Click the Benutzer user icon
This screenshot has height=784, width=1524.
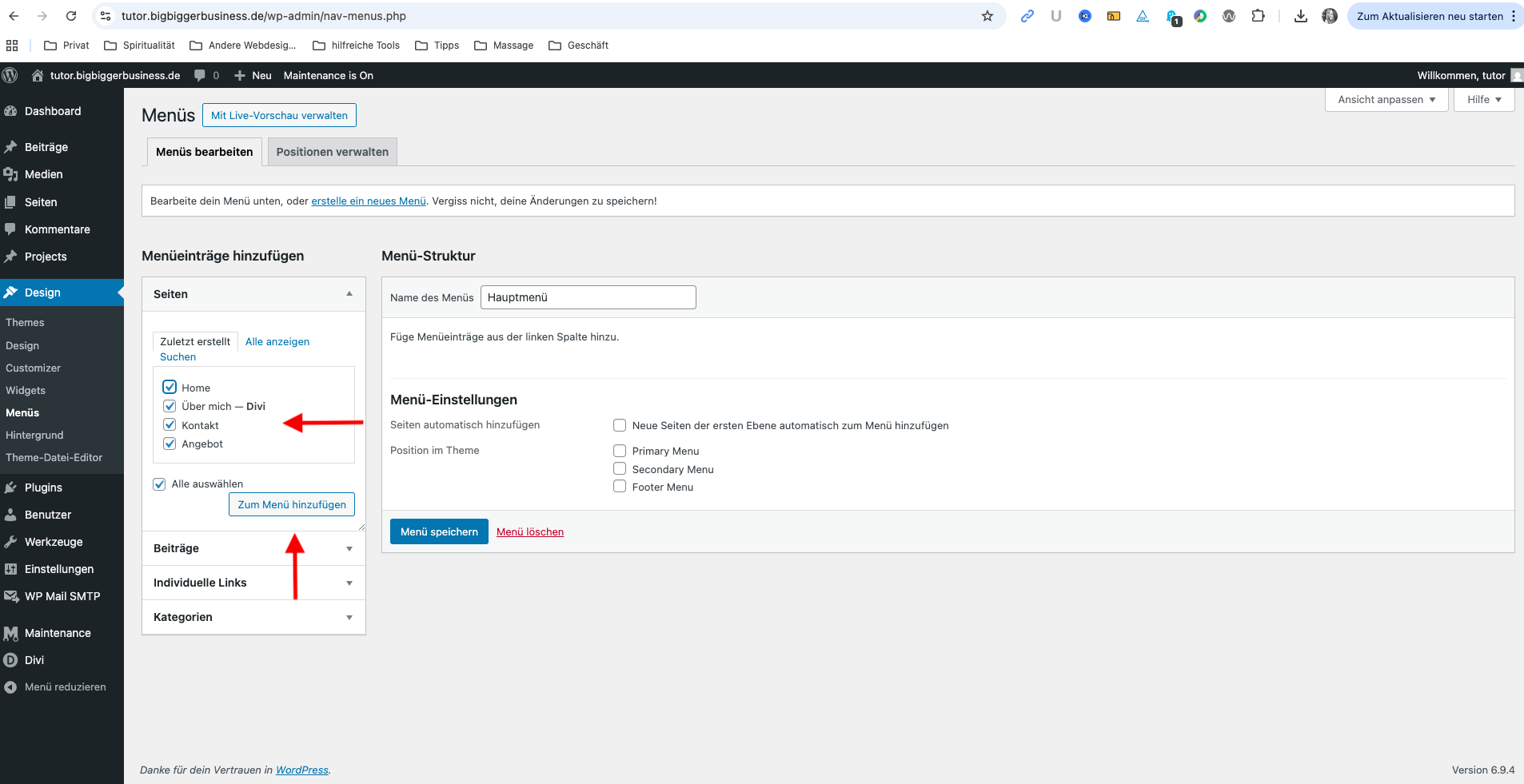click(10, 515)
